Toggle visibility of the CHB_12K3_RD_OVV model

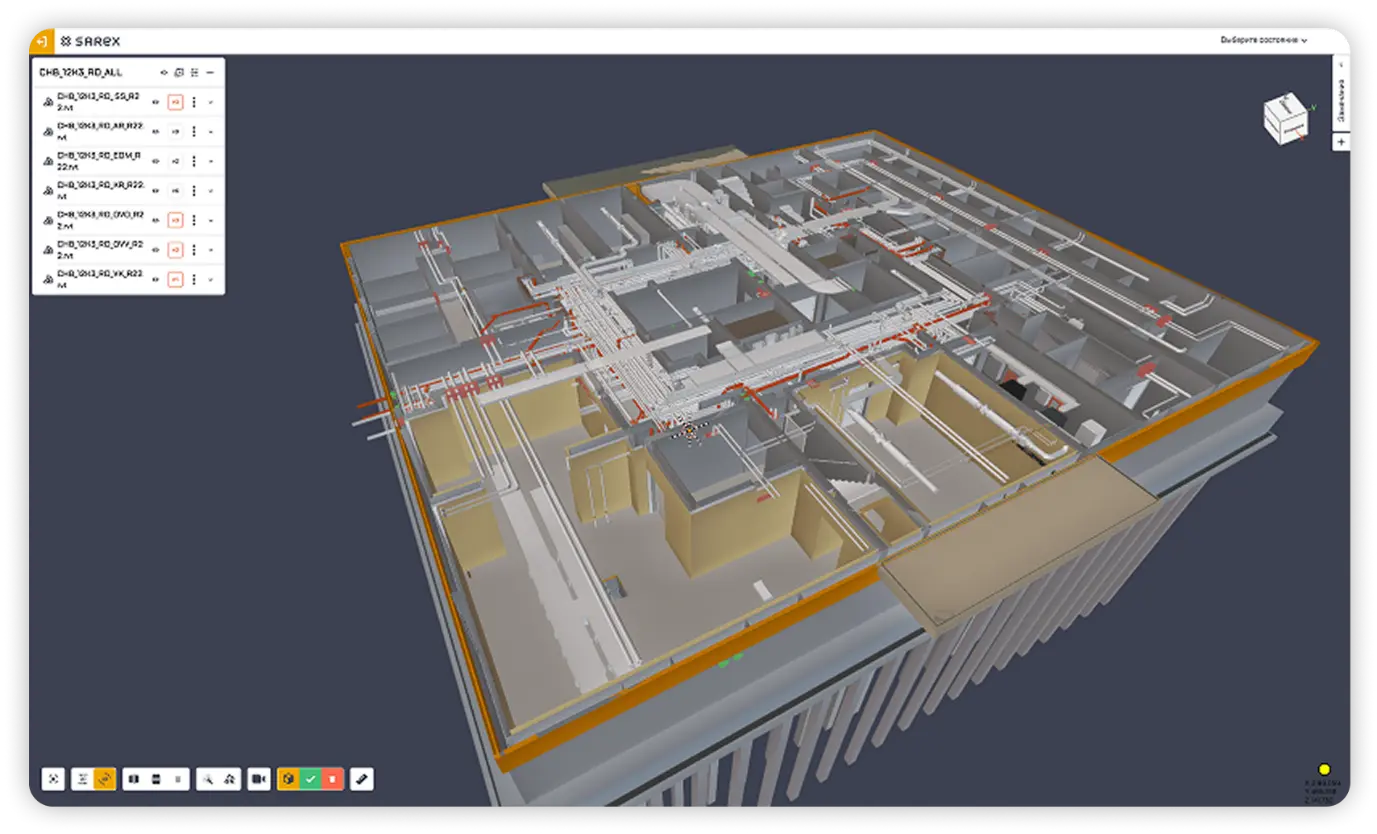155,249
